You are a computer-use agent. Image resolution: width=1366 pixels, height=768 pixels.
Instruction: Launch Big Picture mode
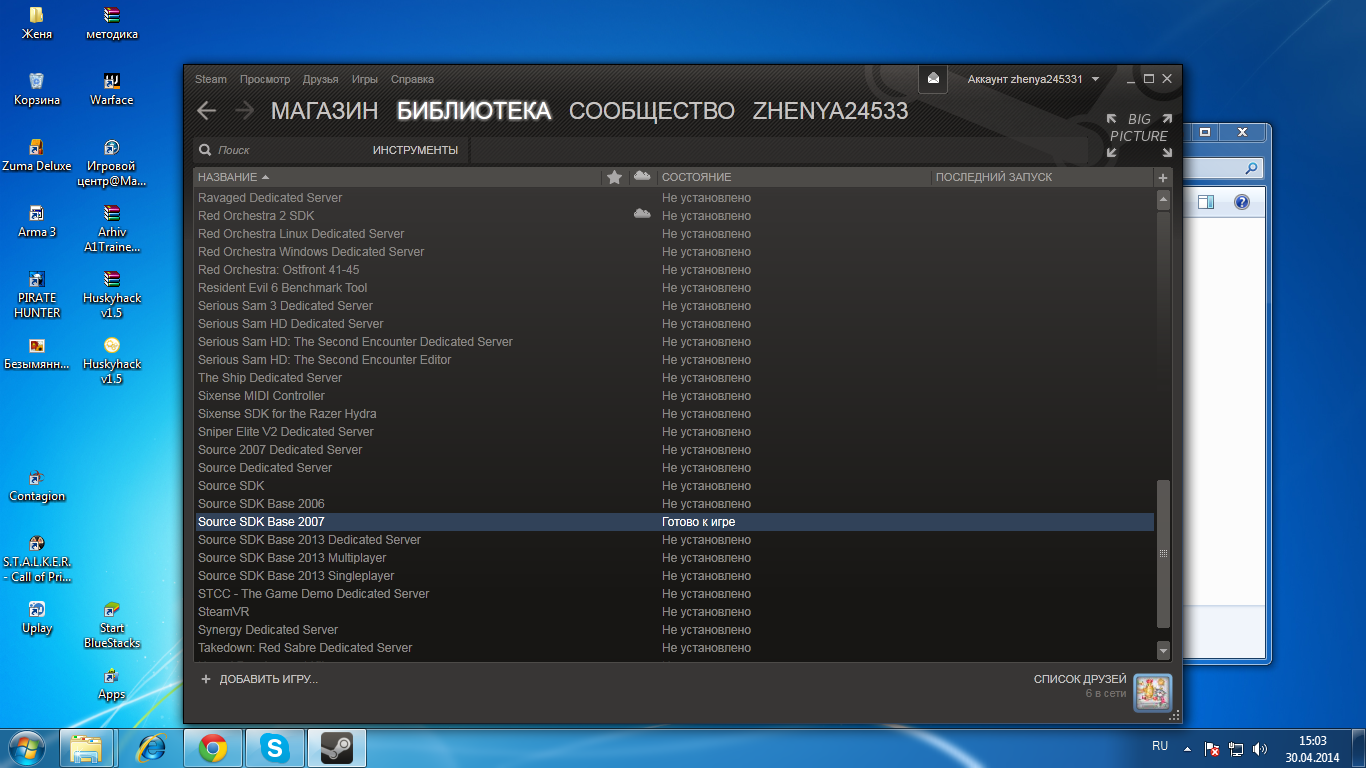1139,135
